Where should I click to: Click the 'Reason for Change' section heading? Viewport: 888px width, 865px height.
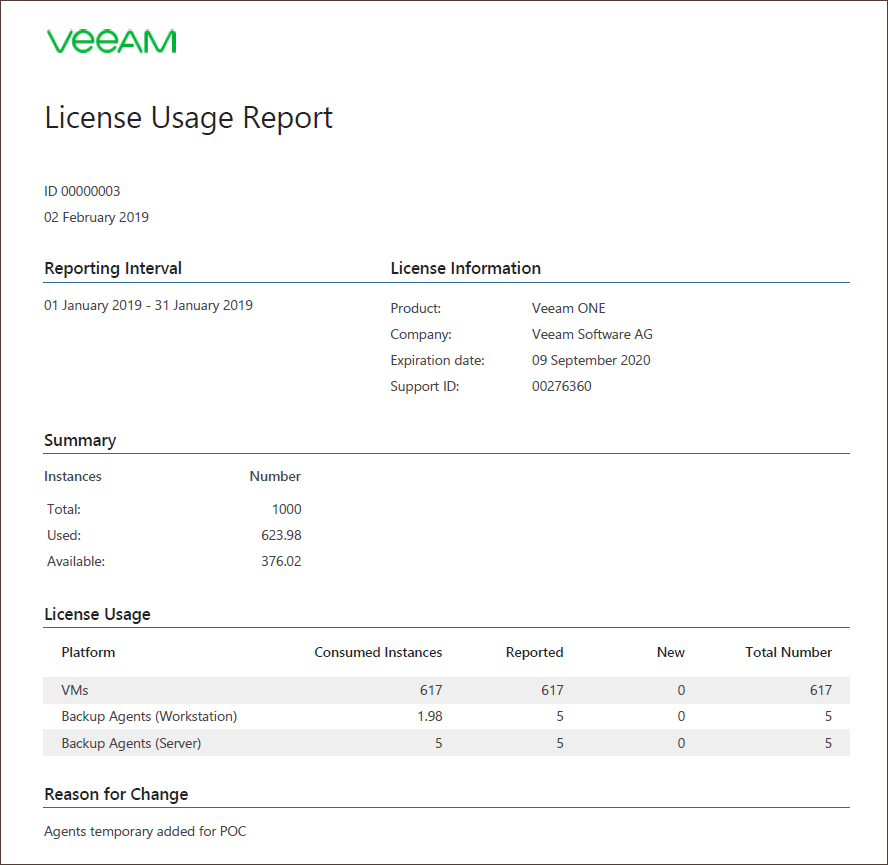click(116, 795)
